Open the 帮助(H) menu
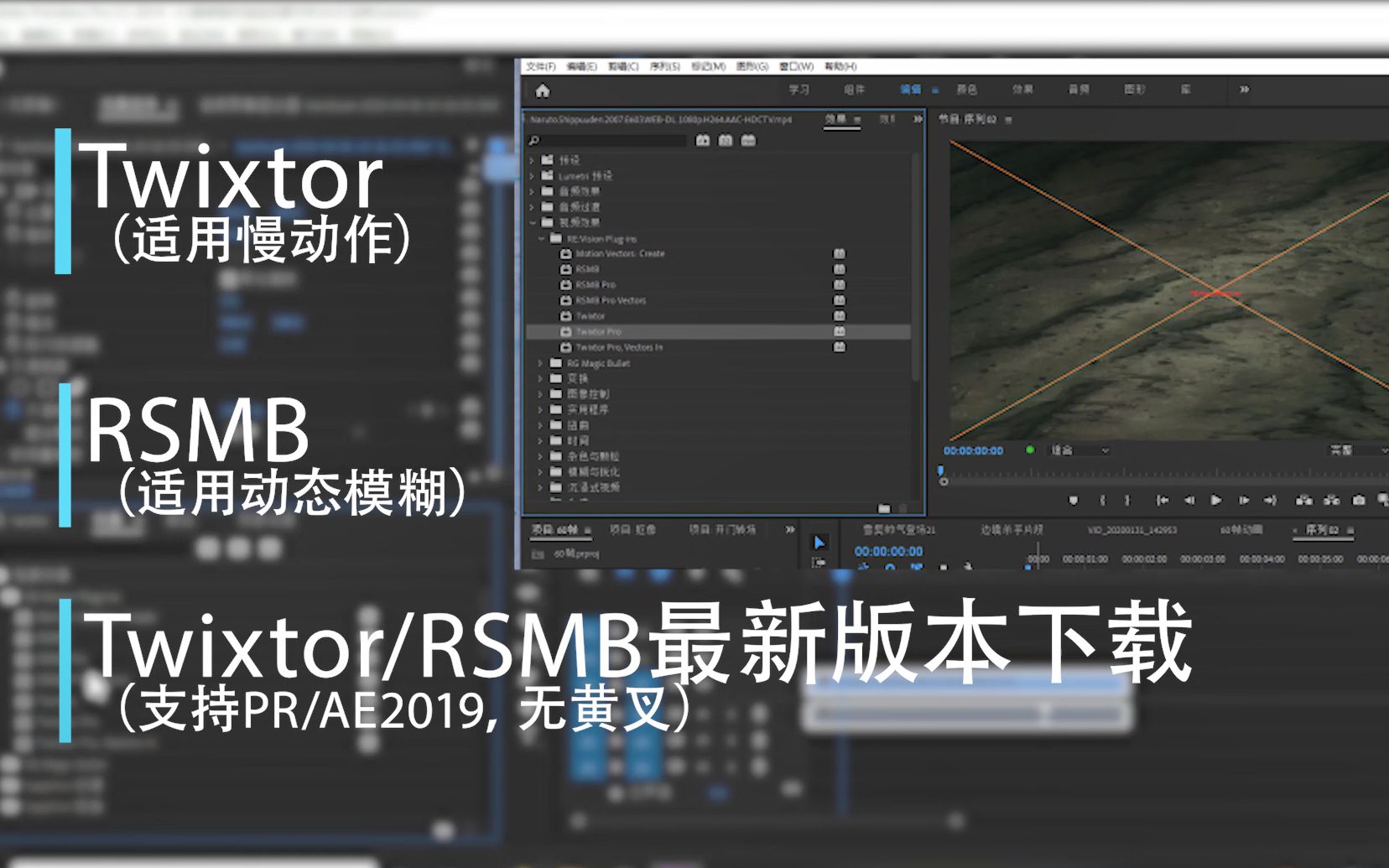Screen dimensions: 1389x868 pyautogui.click(x=840, y=66)
